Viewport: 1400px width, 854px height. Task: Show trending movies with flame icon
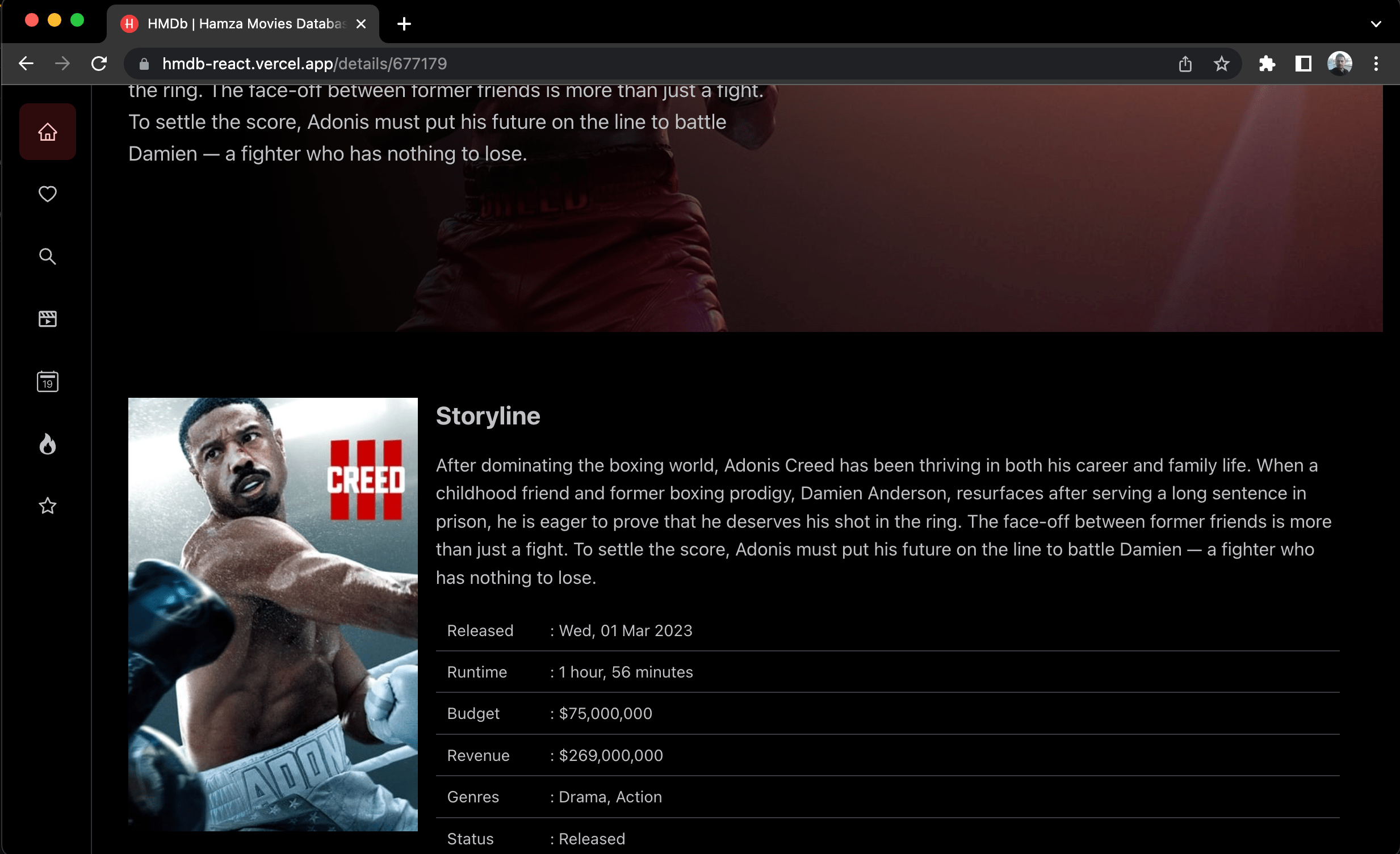48,444
